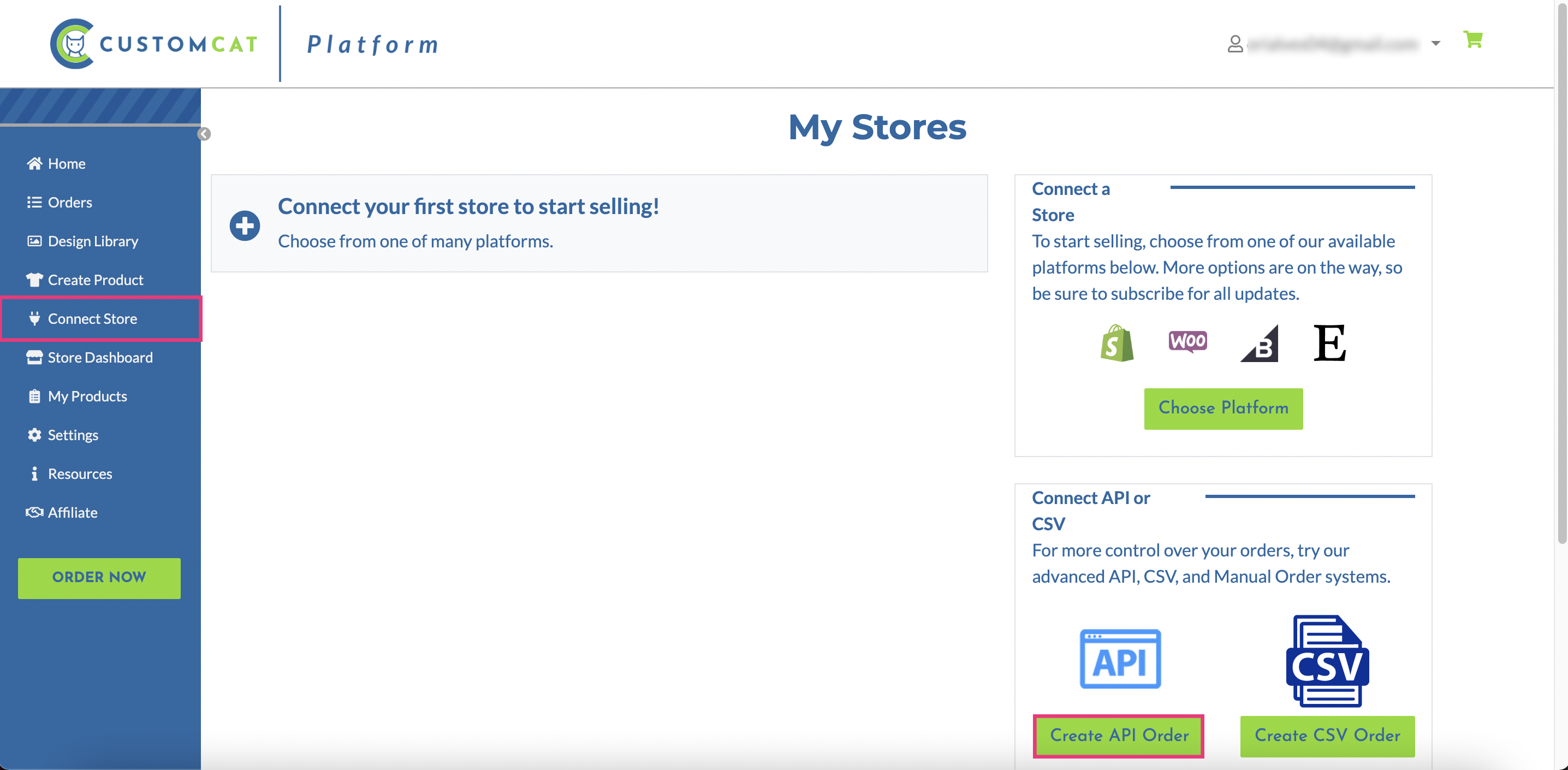This screenshot has height=770, width=1568.
Task: Click the blue plus circle icon
Action: pos(245,226)
